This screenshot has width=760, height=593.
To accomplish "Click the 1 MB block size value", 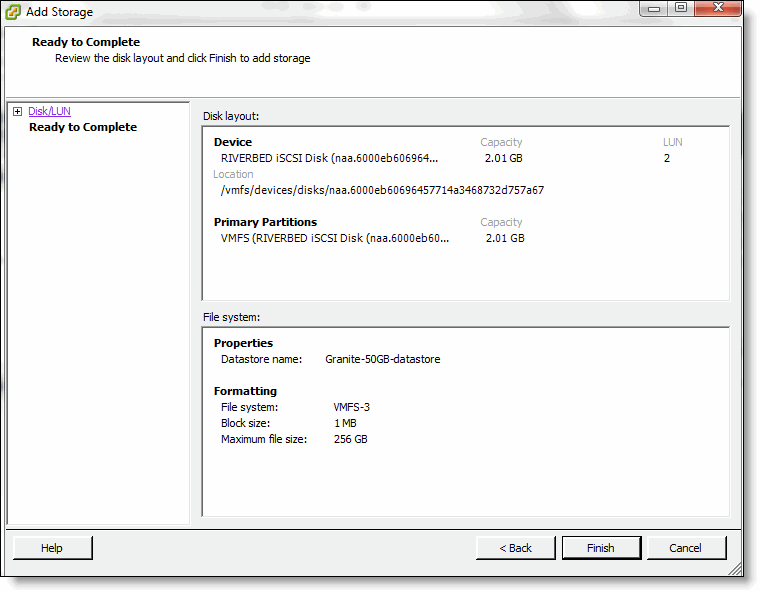I will coord(345,423).
